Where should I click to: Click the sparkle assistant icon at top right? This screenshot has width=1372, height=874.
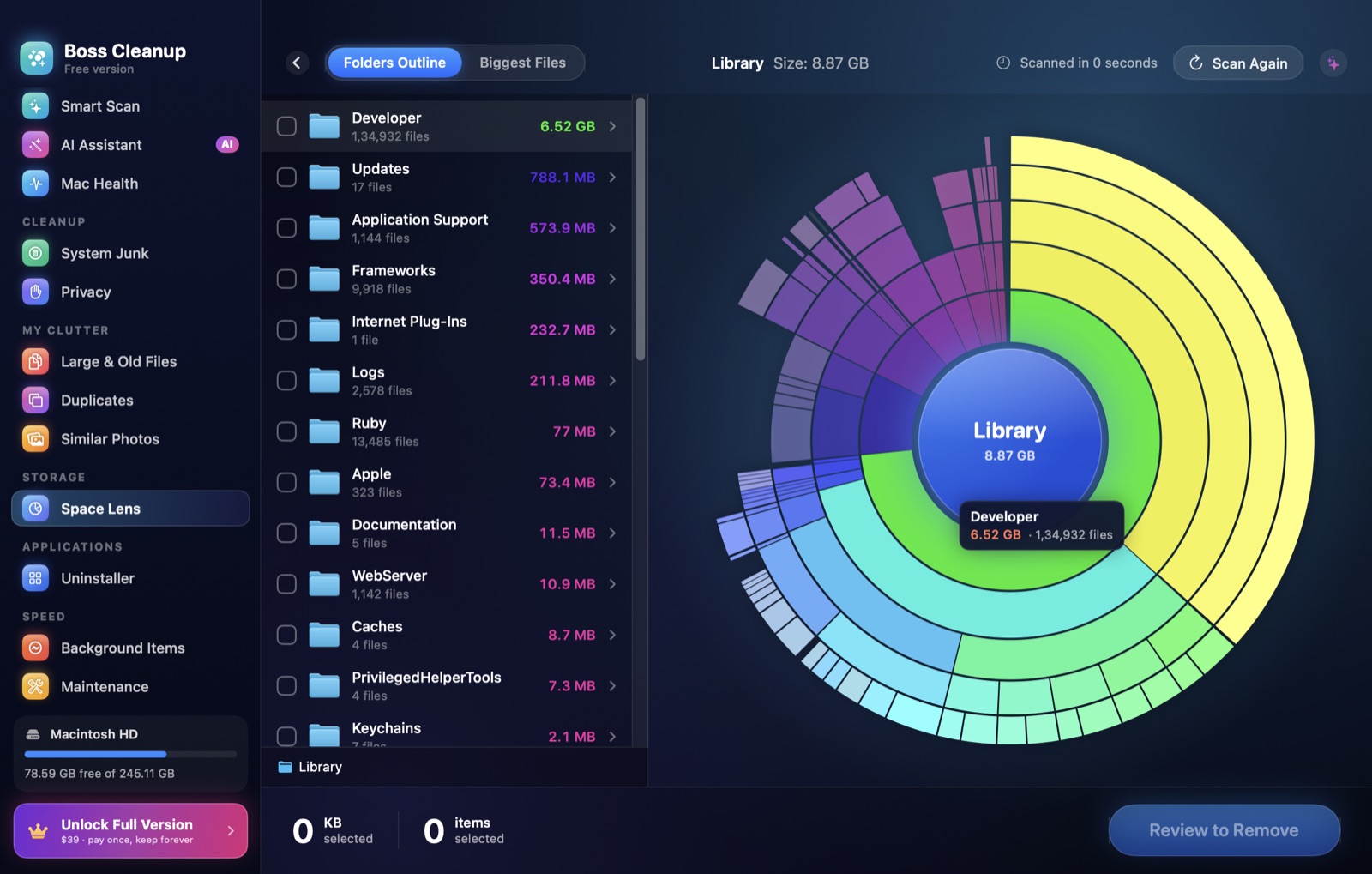(x=1333, y=63)
